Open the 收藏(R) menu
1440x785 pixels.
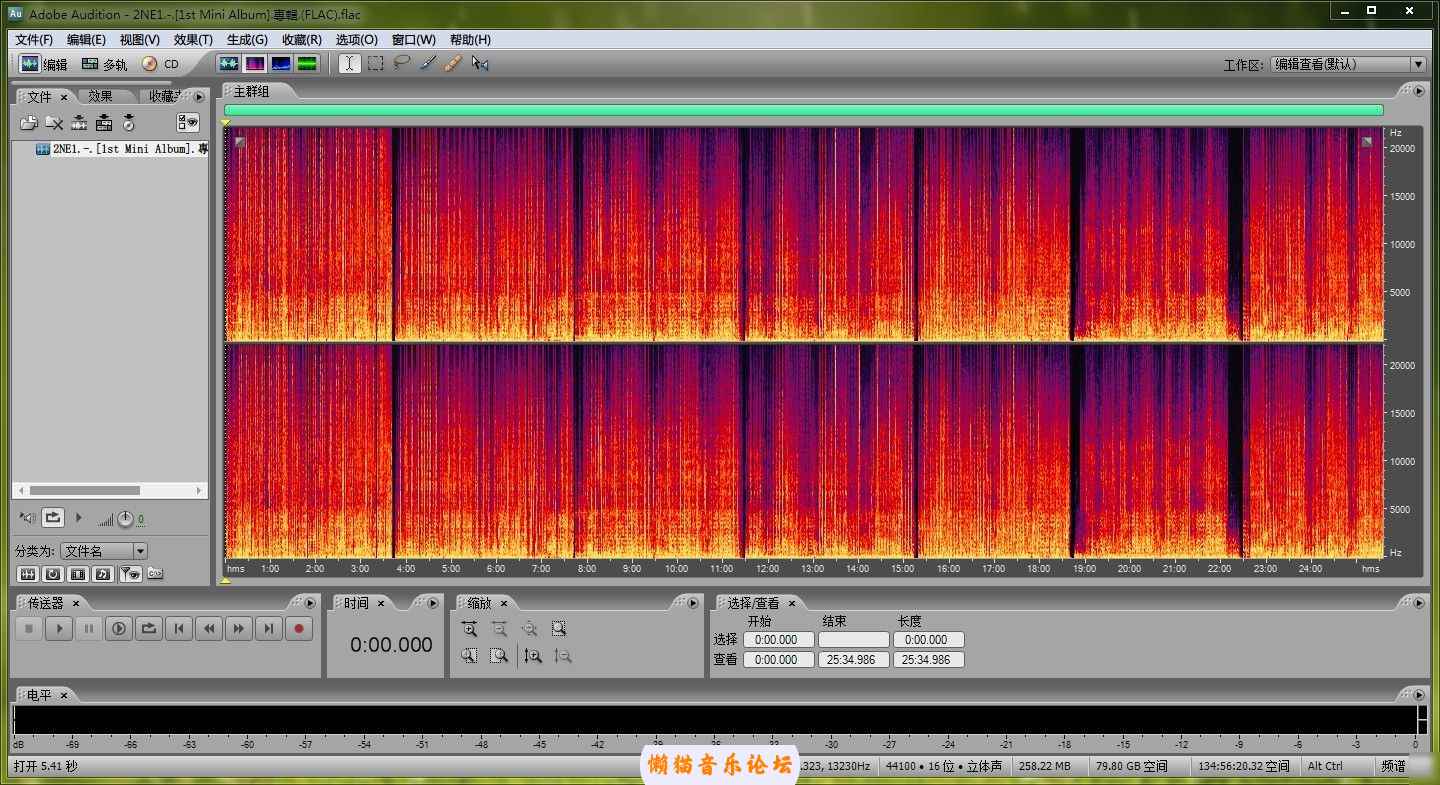click(x=301, y=40)
